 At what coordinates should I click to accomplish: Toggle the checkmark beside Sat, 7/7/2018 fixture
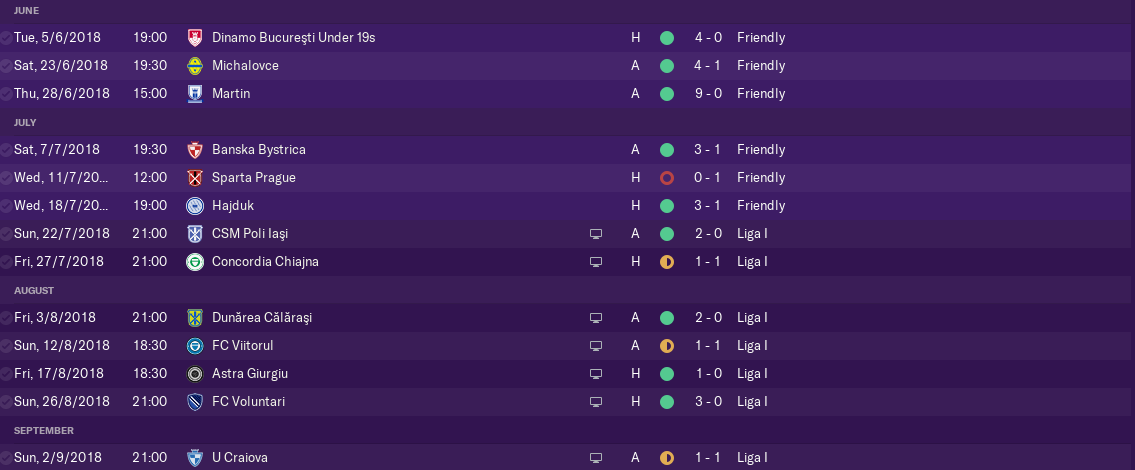click(x=5, y=150)
